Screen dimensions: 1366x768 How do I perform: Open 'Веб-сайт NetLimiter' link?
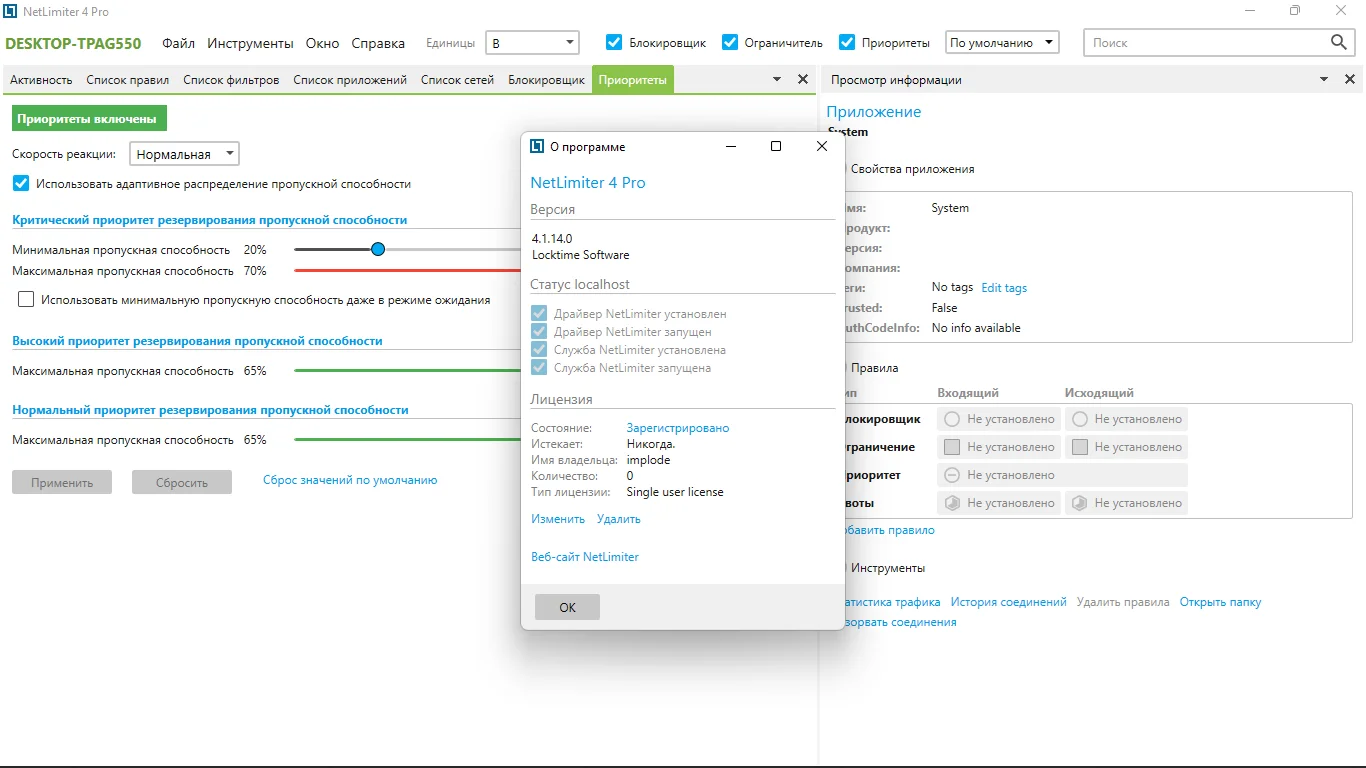click(585, 557)
